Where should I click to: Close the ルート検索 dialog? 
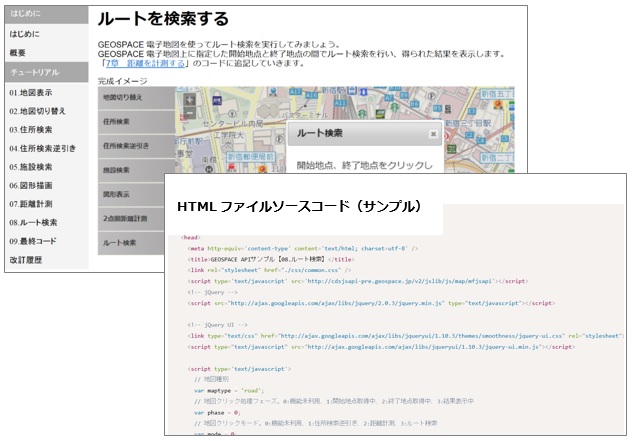pyautogui.click(x=433, y=134)
